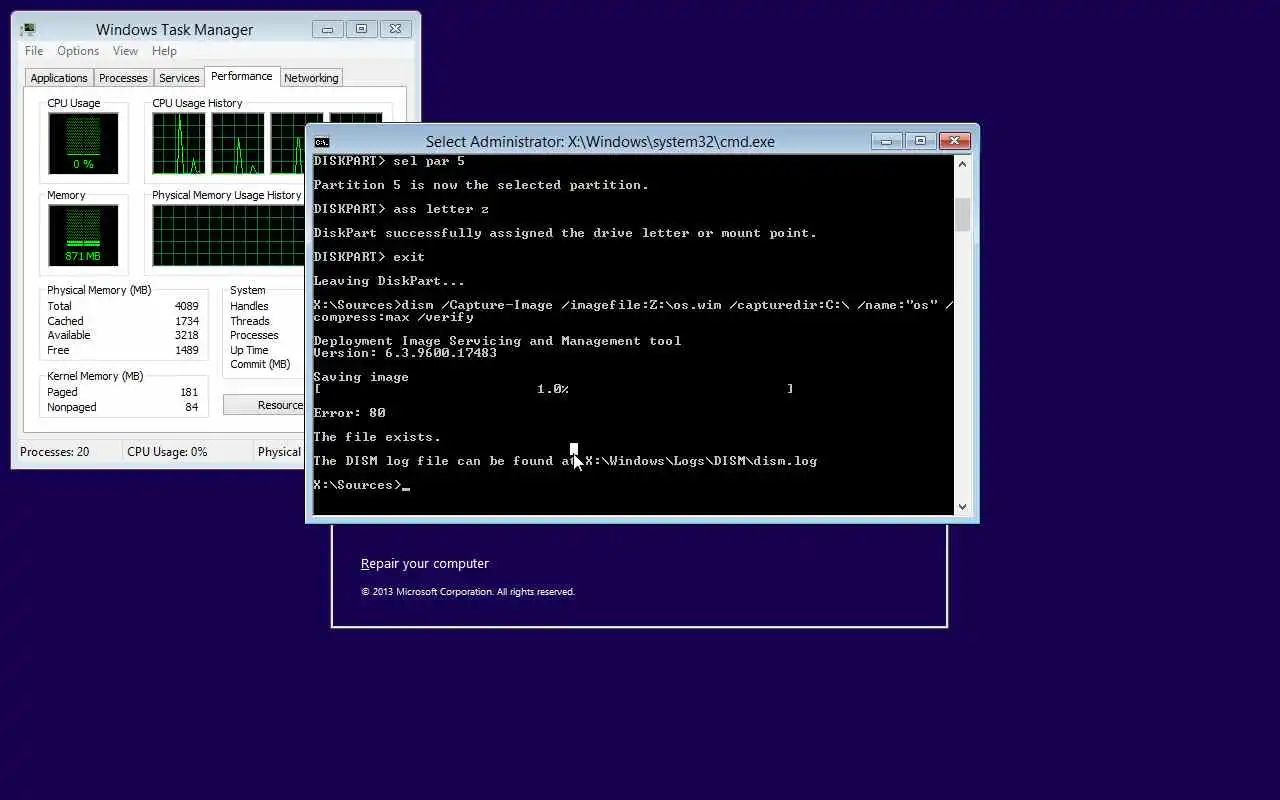
Task: Maximize the Windows Task Manager window
Action: (x=362, y=29)
